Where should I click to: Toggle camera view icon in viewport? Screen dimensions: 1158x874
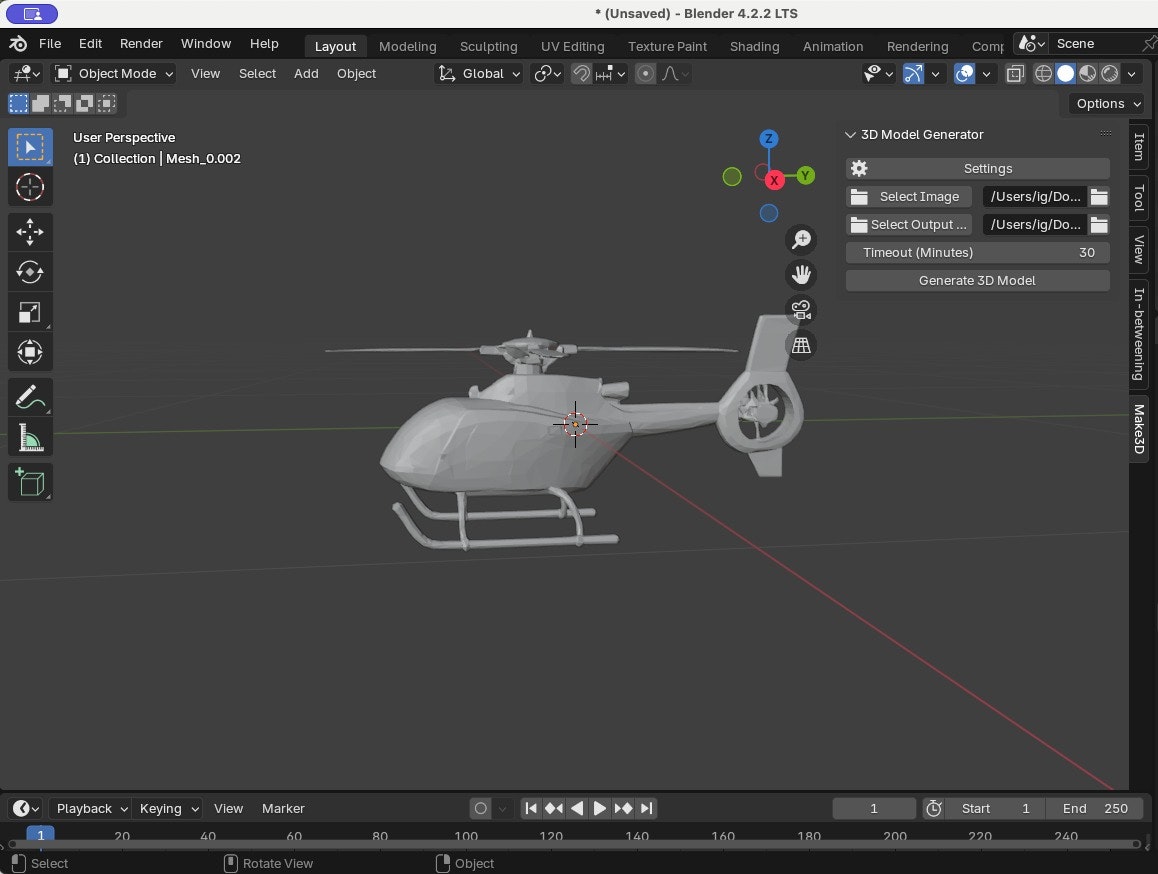(801, 310)
